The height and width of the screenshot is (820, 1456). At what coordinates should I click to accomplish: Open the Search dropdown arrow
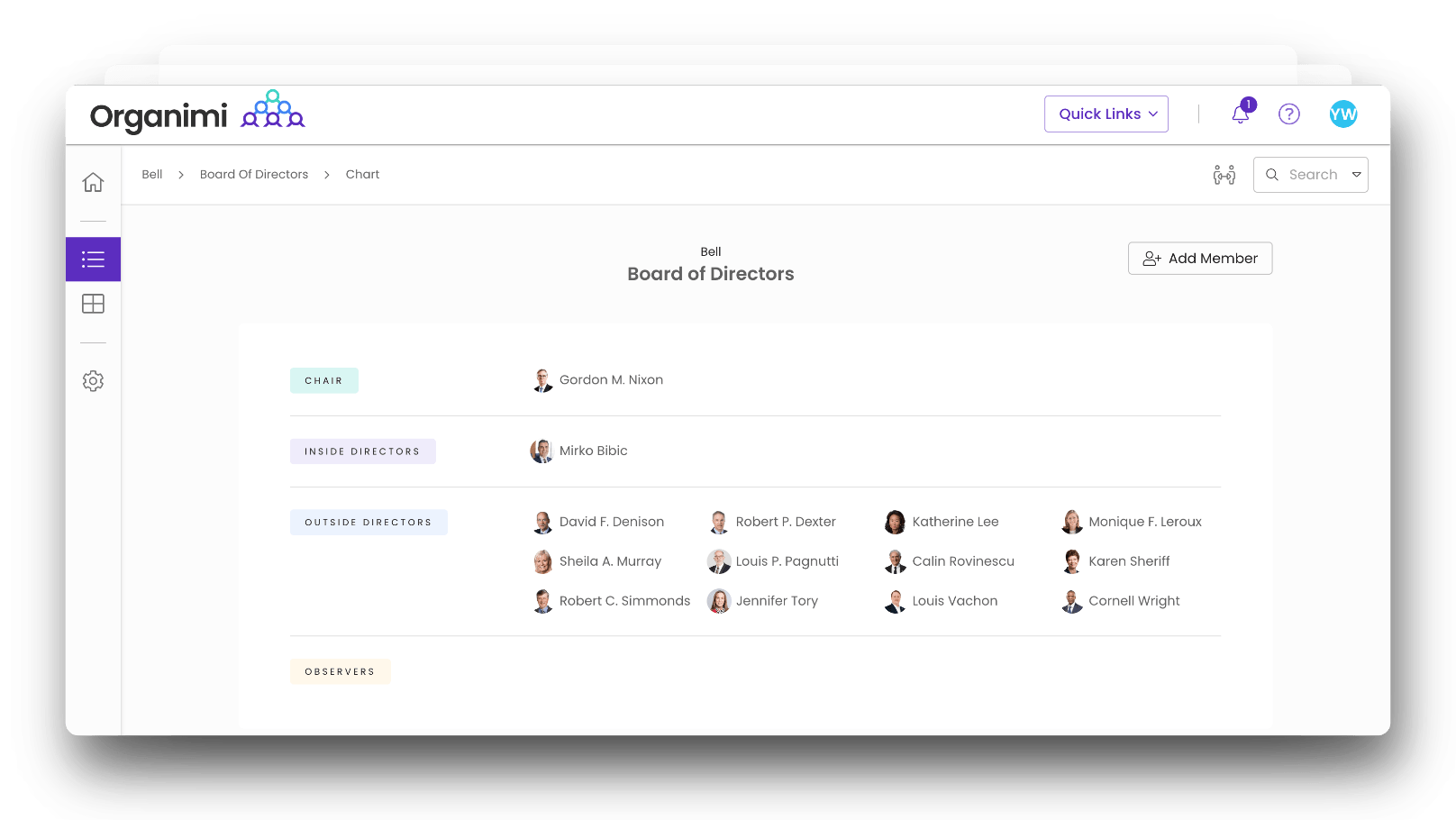(1356, 175)
